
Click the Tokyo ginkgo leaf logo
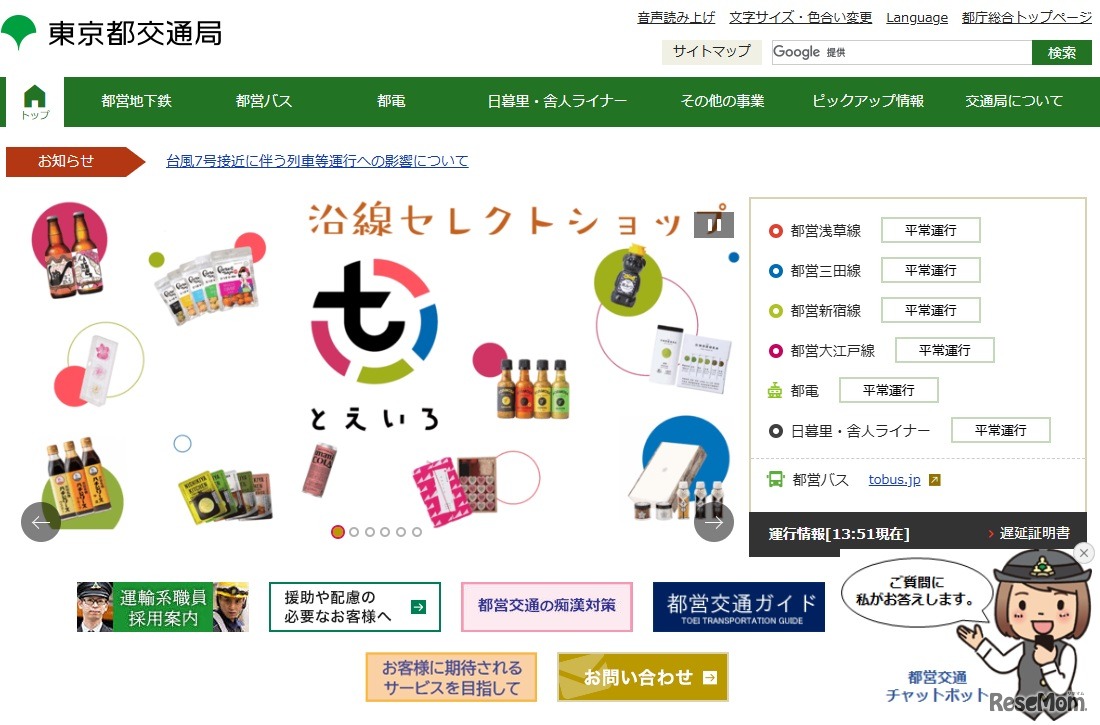tap(18, 32)
